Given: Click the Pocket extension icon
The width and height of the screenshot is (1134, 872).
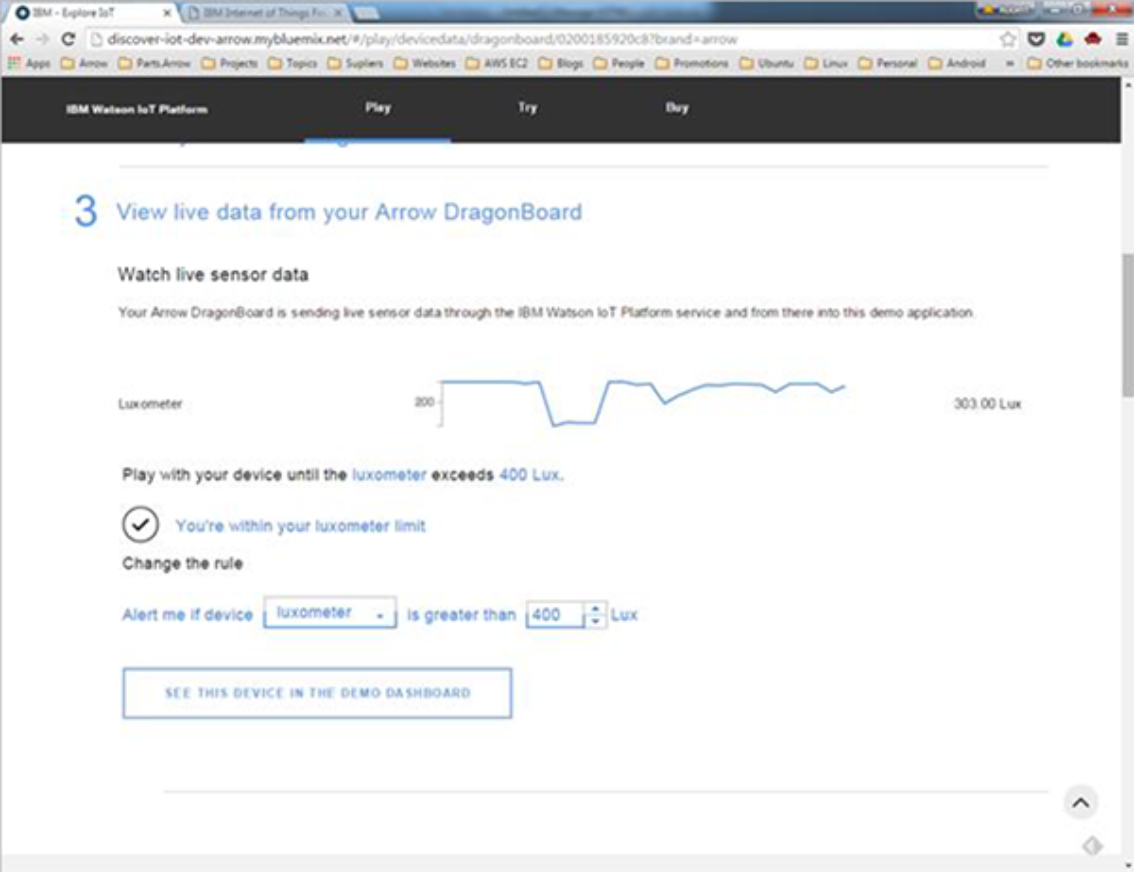Looking at the screenshot, I should click(1037, 39).
